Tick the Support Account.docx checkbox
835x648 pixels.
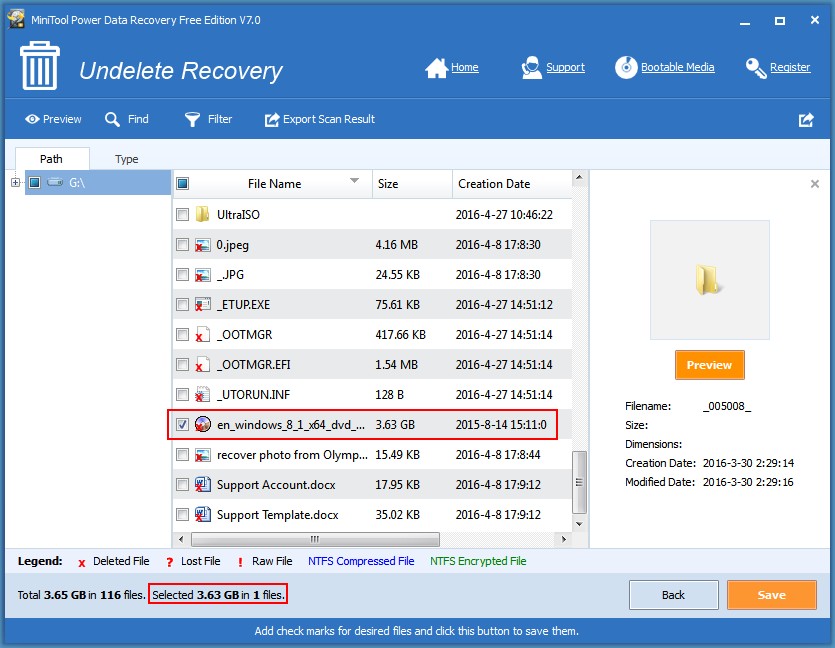(x=182, y=485)
